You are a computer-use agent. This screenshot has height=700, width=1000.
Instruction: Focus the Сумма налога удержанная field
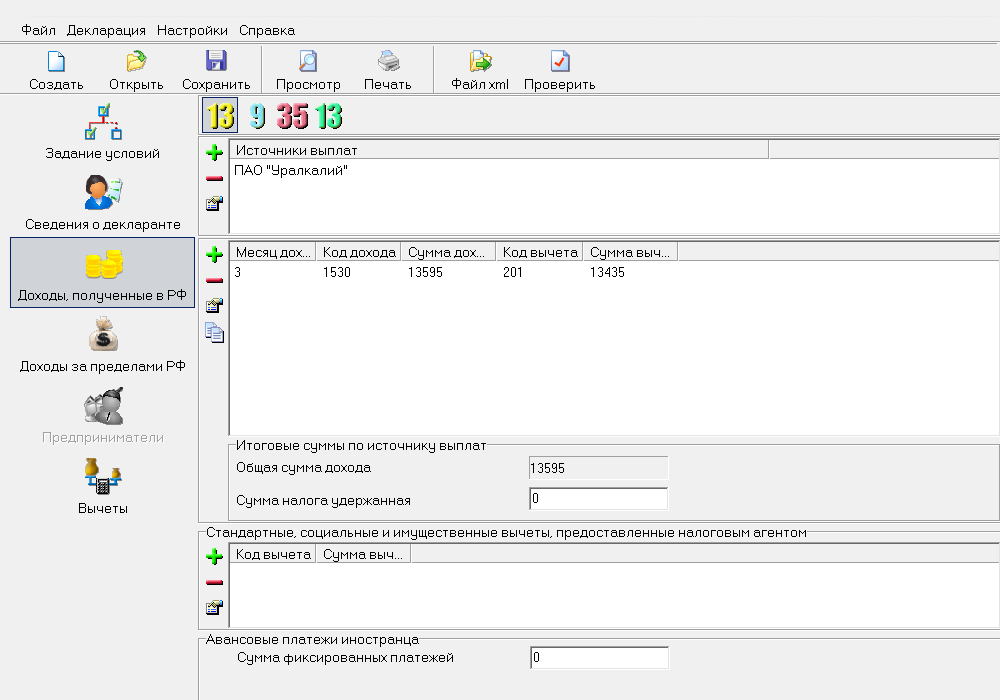point(598,499)
